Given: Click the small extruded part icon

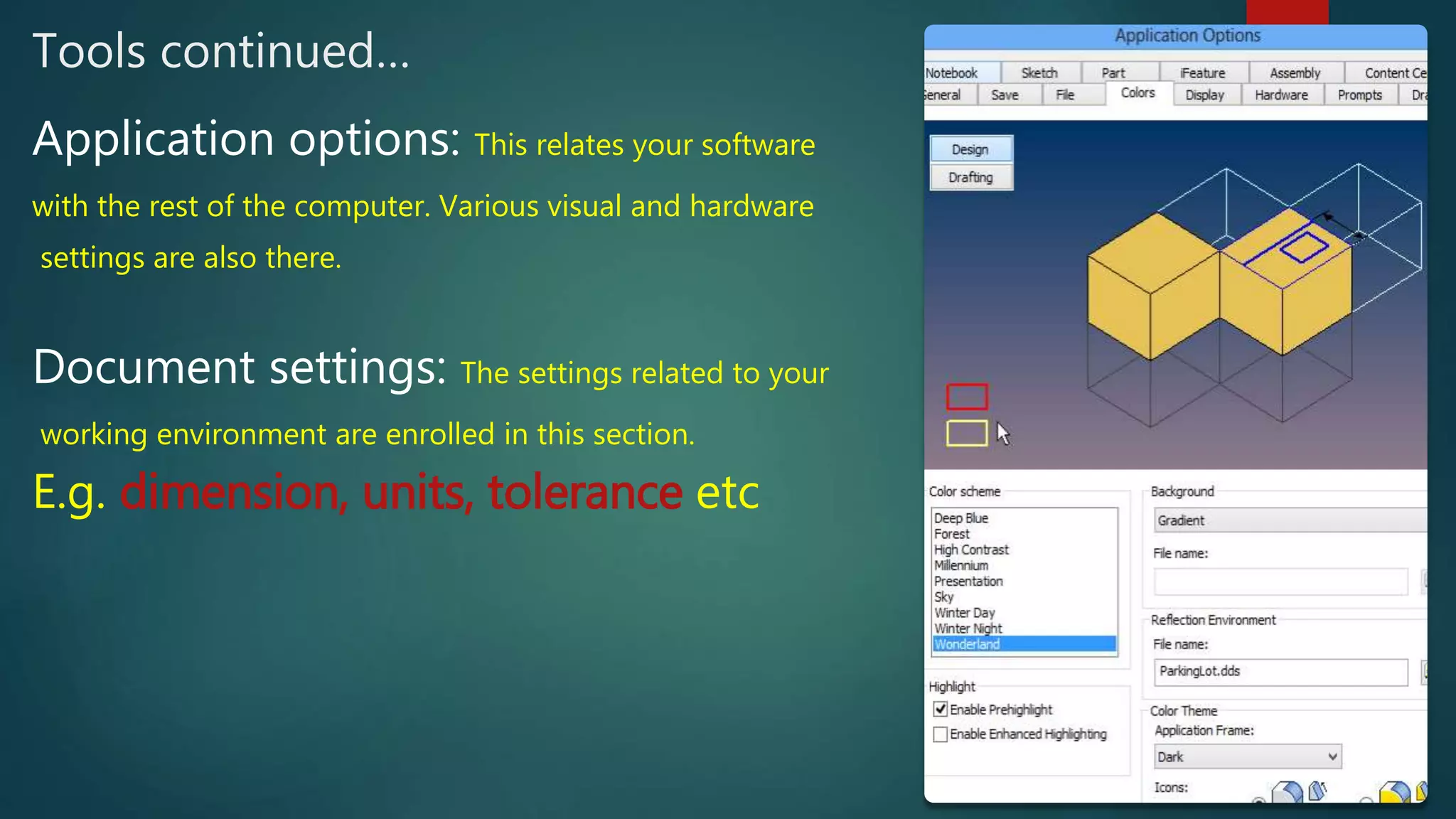Looking at the screenshot, I should pos(1317,791).
